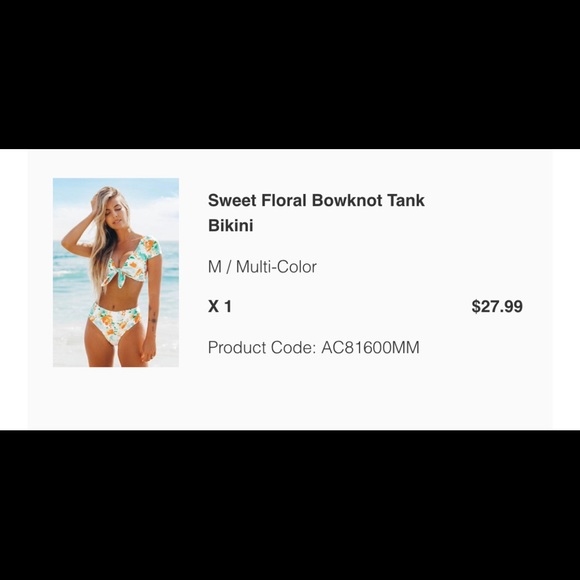
Task: Click the floral bikini top in photo
Action: pos(132,262)
